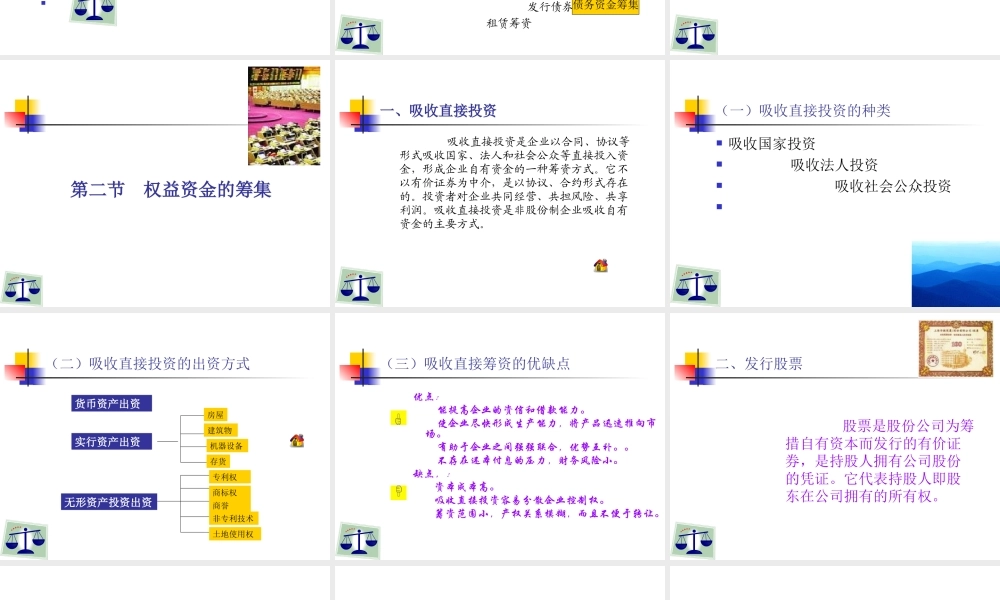Click the title 二、发行股票

(x=762, y=360)
